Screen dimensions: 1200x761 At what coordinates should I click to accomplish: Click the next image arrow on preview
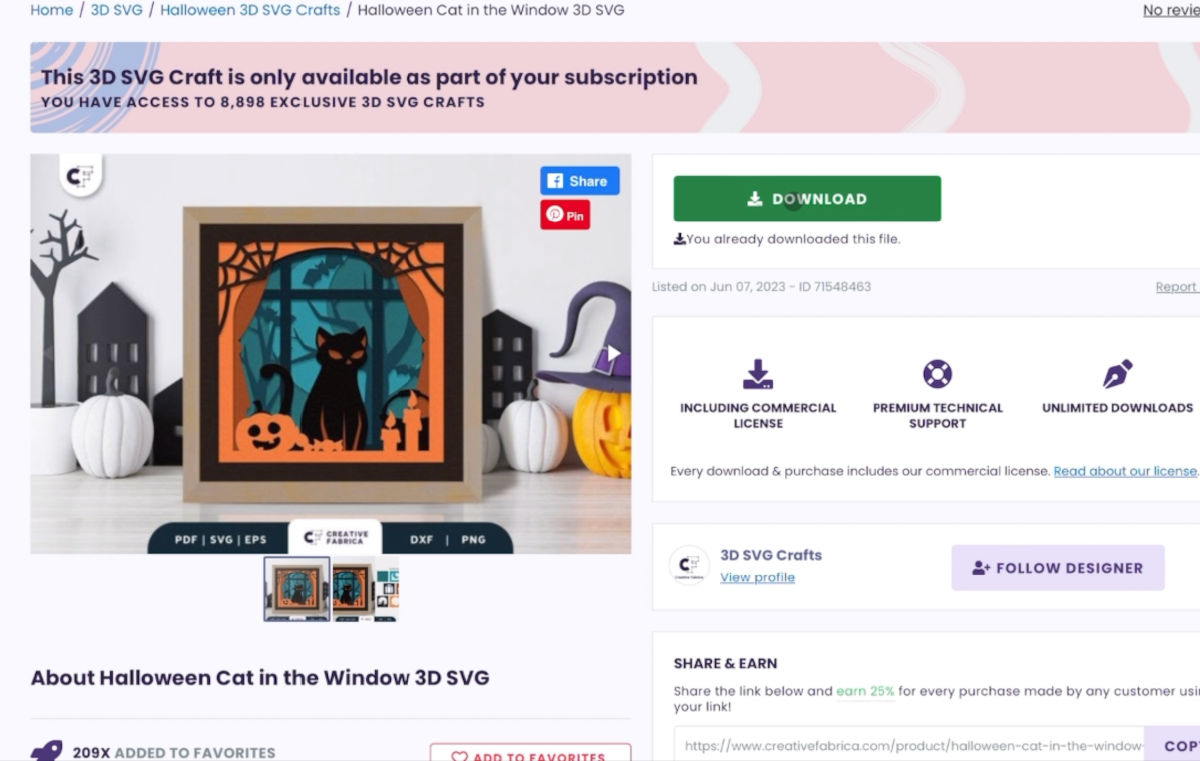(614, 353)
